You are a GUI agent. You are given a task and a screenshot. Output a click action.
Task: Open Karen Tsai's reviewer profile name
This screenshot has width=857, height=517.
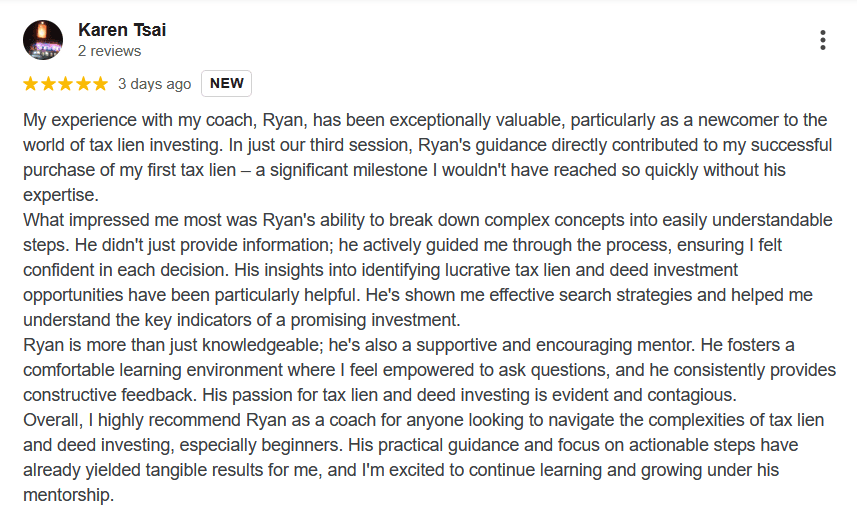pos(122,30)
